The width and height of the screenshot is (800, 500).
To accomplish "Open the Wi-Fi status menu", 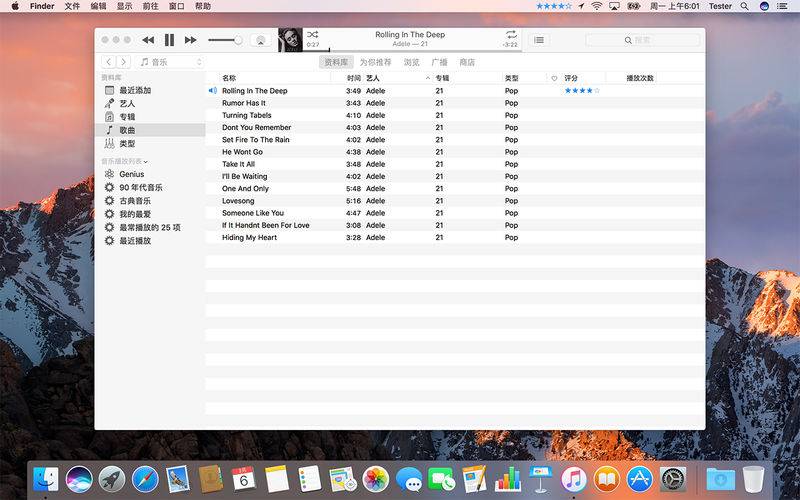I will [596, 6].
